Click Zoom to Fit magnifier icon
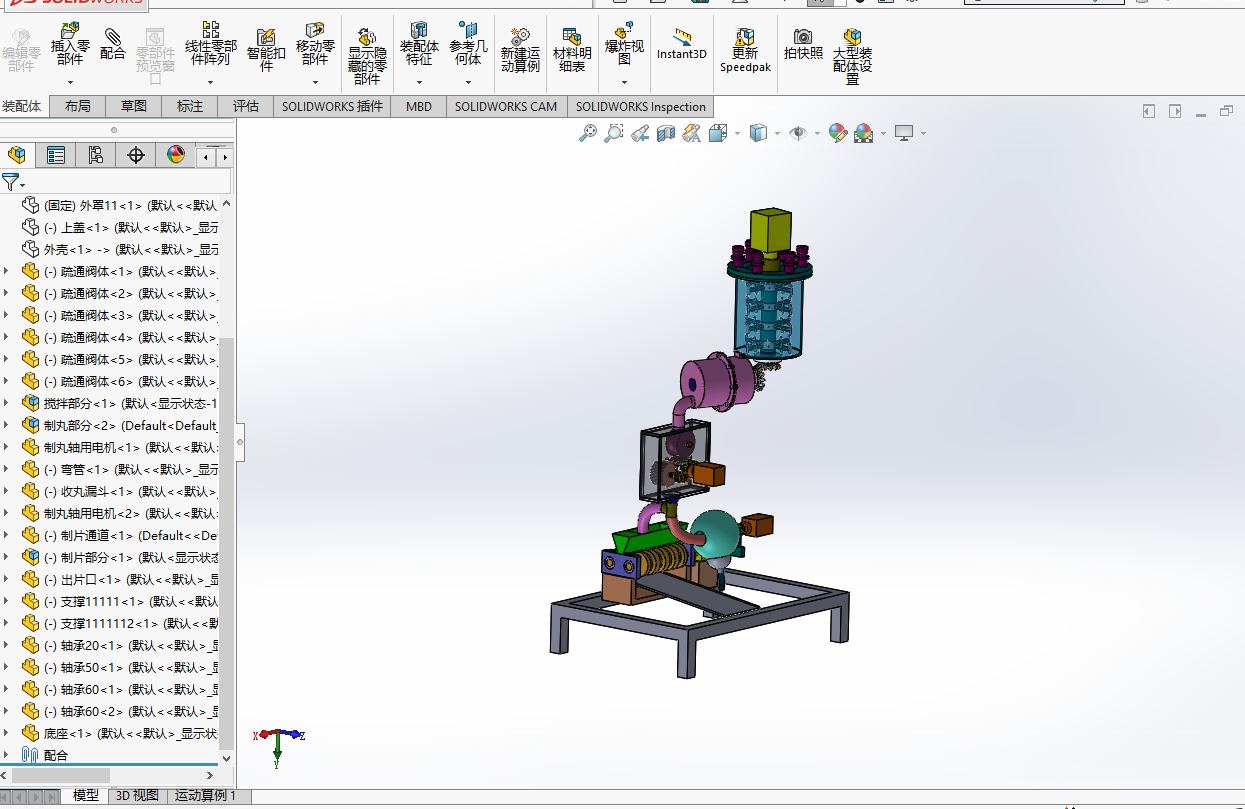 [588, 132]
